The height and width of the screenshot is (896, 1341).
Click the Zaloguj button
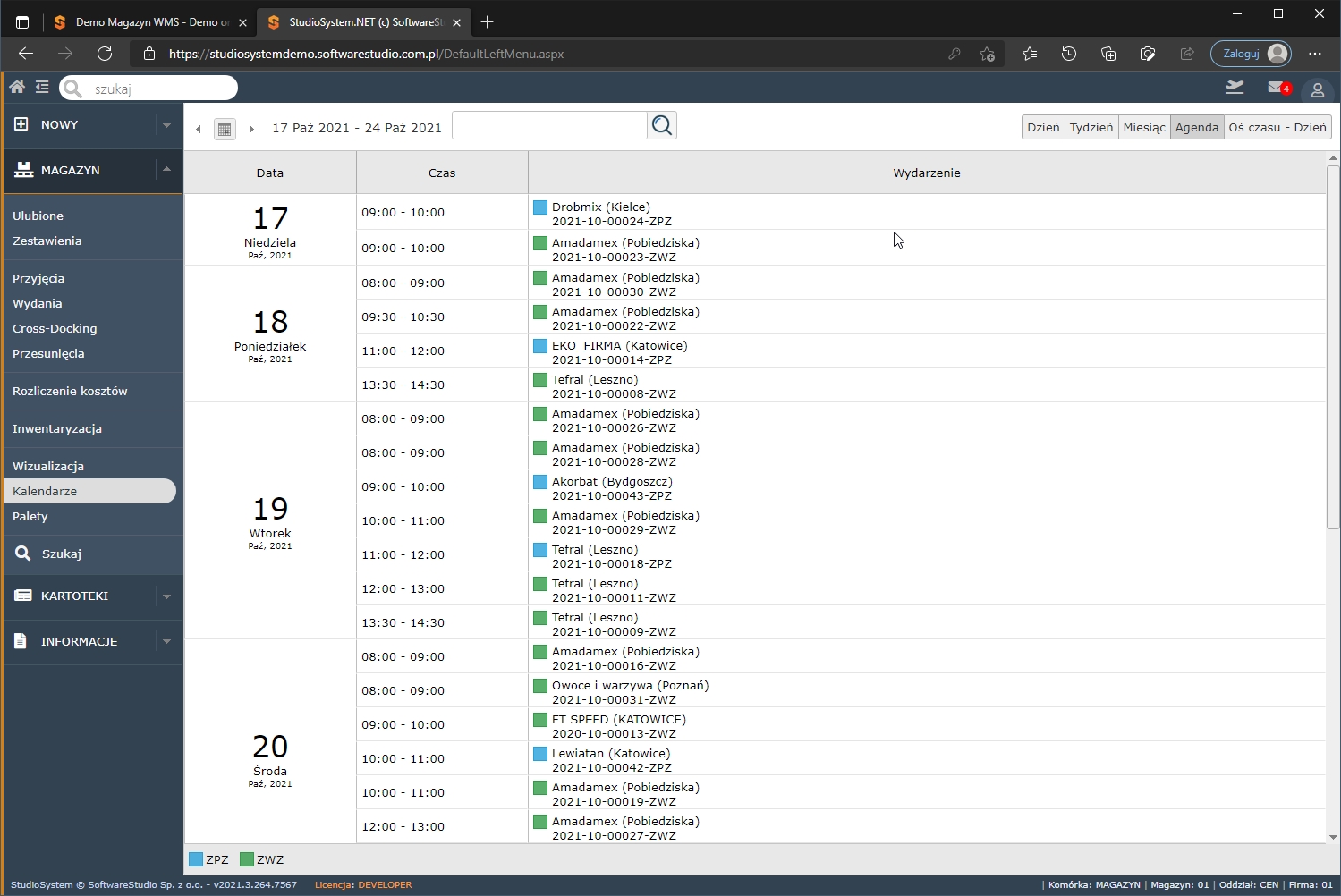[x=1250, y=54]
